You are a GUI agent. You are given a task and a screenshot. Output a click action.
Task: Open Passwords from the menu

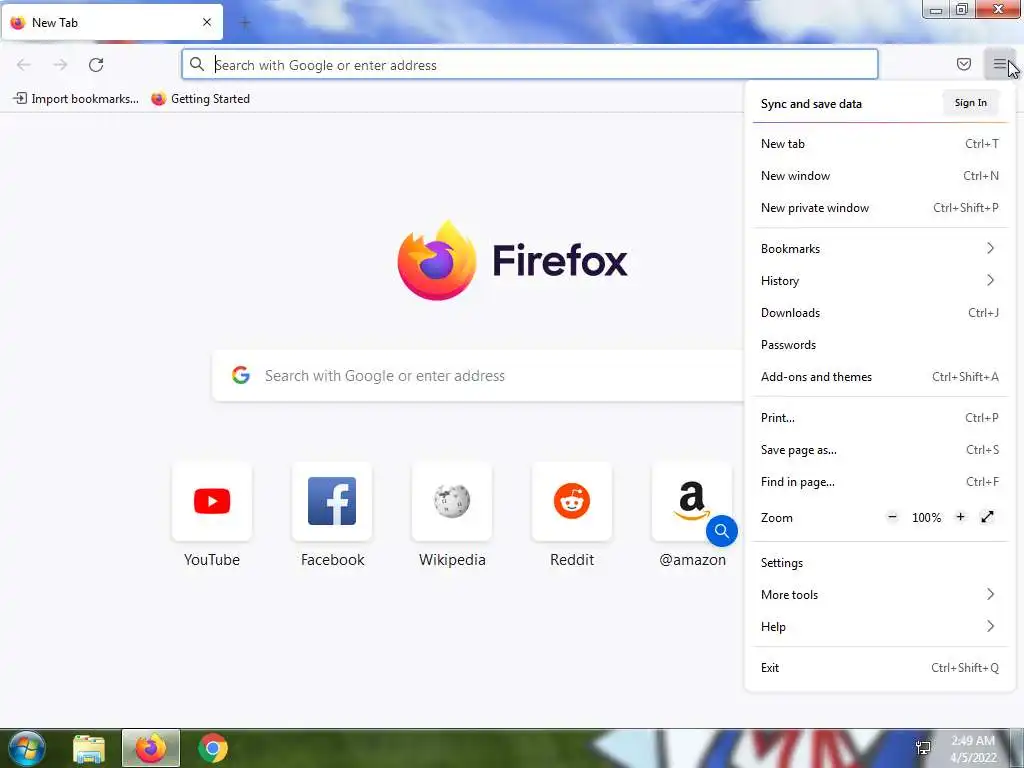point(880,345)
